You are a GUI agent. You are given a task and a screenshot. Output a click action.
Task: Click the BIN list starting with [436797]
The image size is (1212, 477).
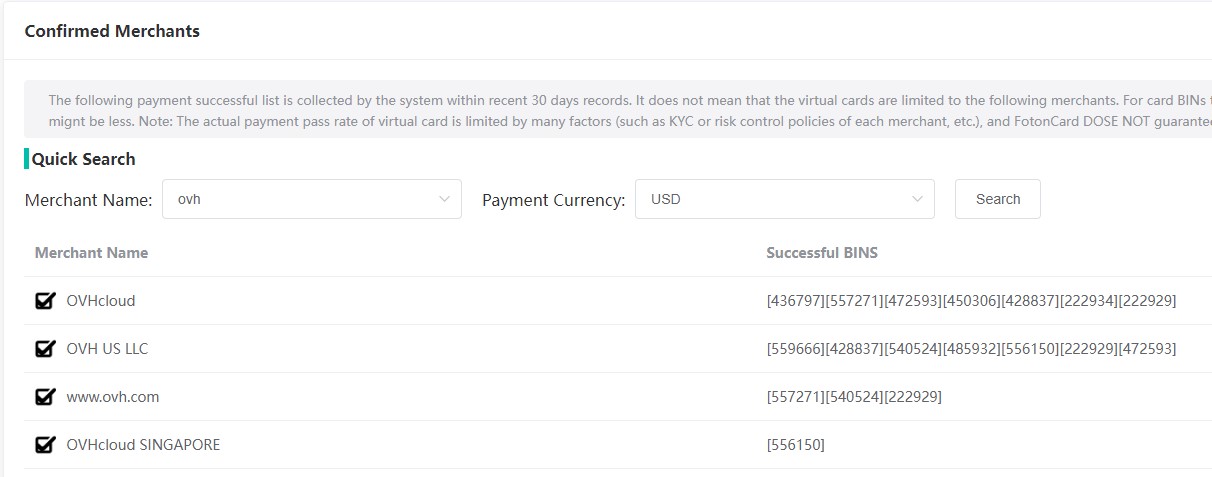971,300
